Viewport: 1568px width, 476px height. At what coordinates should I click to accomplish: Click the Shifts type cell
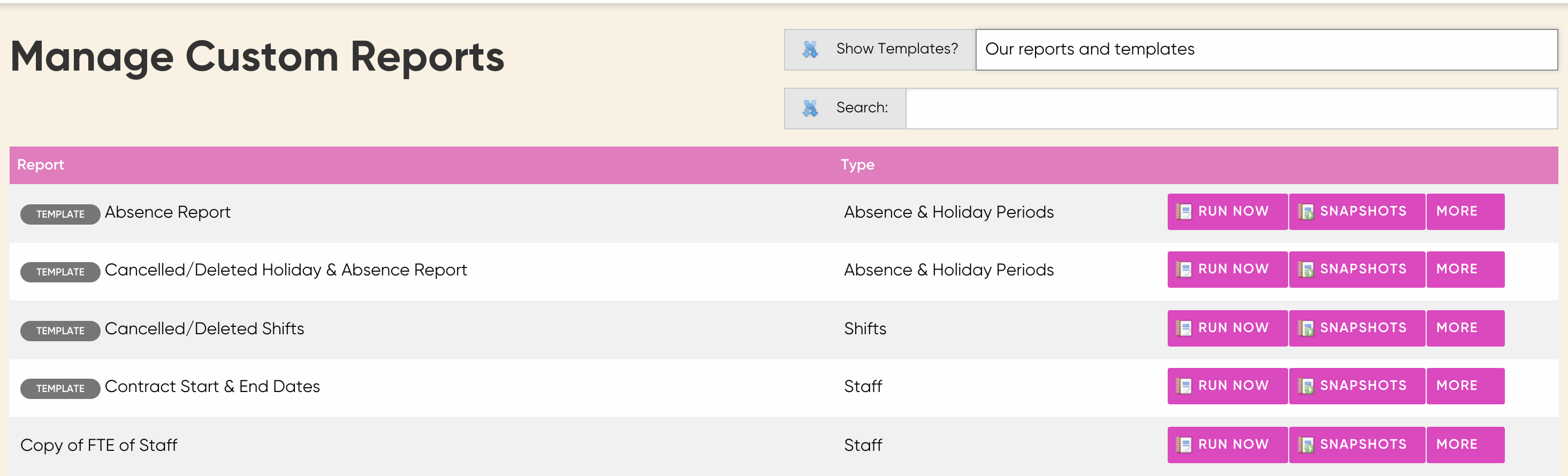coord(865,329)
